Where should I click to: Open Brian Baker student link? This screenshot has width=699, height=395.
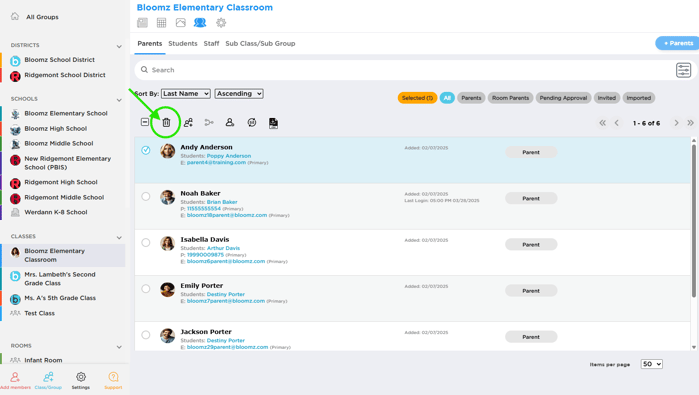point(222,202)
